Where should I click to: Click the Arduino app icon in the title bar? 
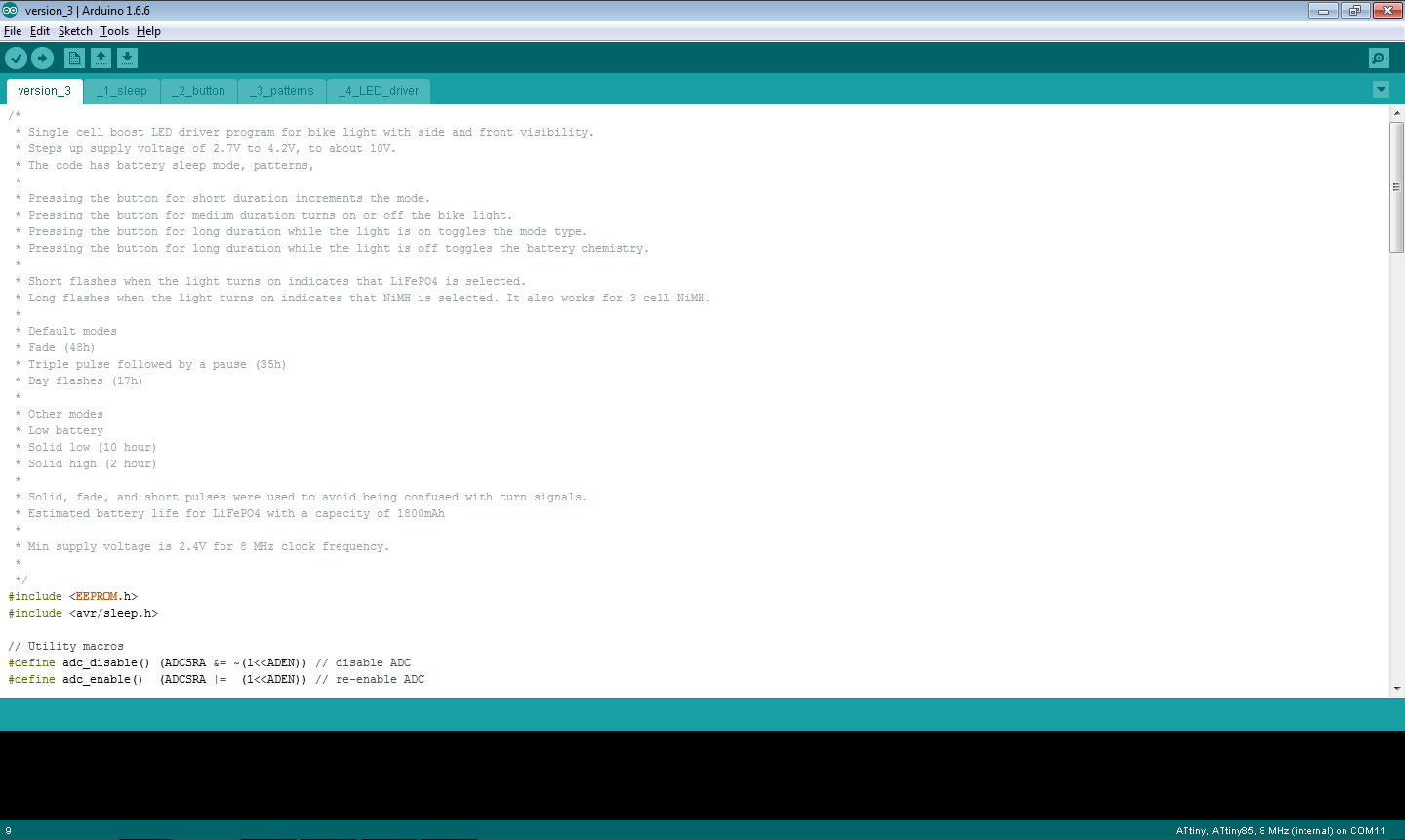coord(11,10)
